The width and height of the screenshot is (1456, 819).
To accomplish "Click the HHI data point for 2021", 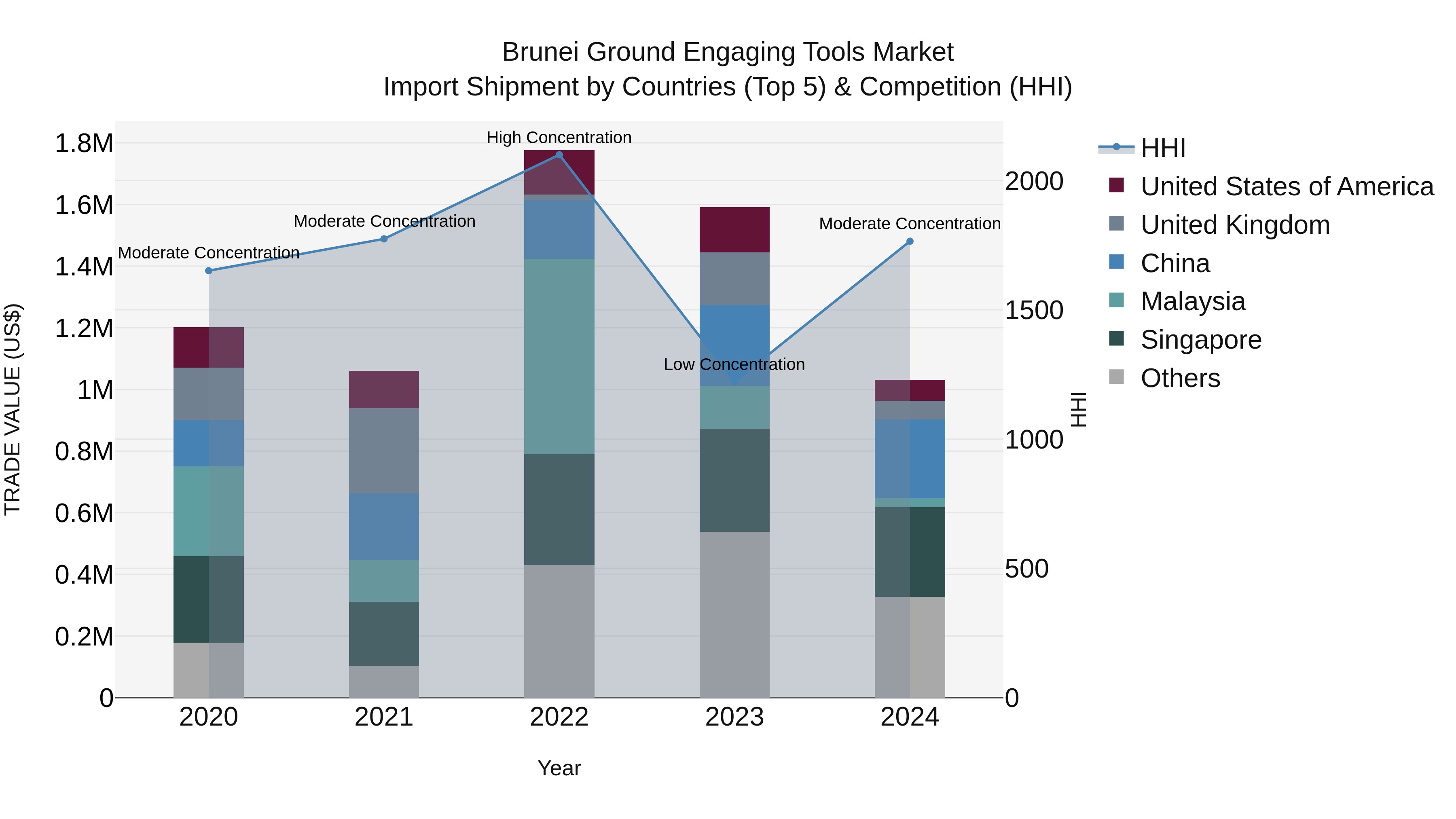I will [x=384, y=239].
